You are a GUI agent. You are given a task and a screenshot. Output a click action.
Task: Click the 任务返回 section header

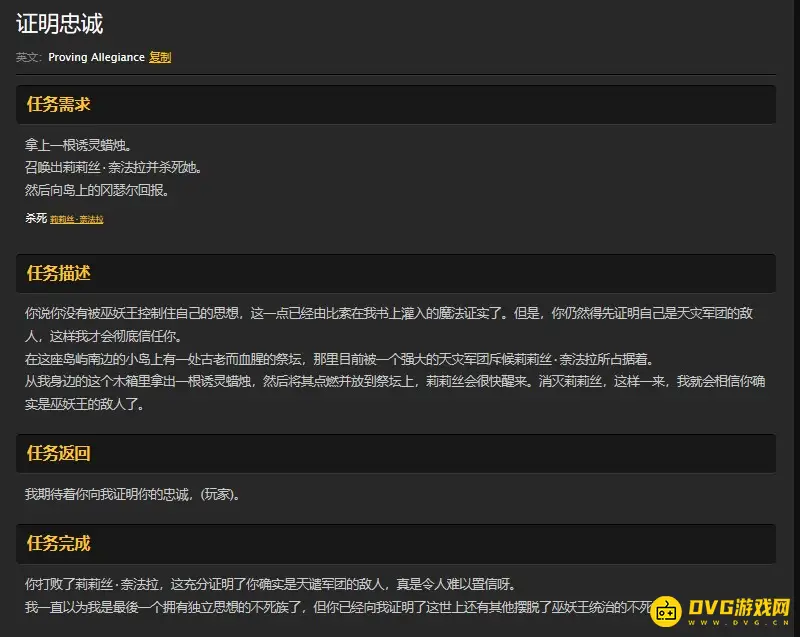pyautogui.click(x=396, y=453)
